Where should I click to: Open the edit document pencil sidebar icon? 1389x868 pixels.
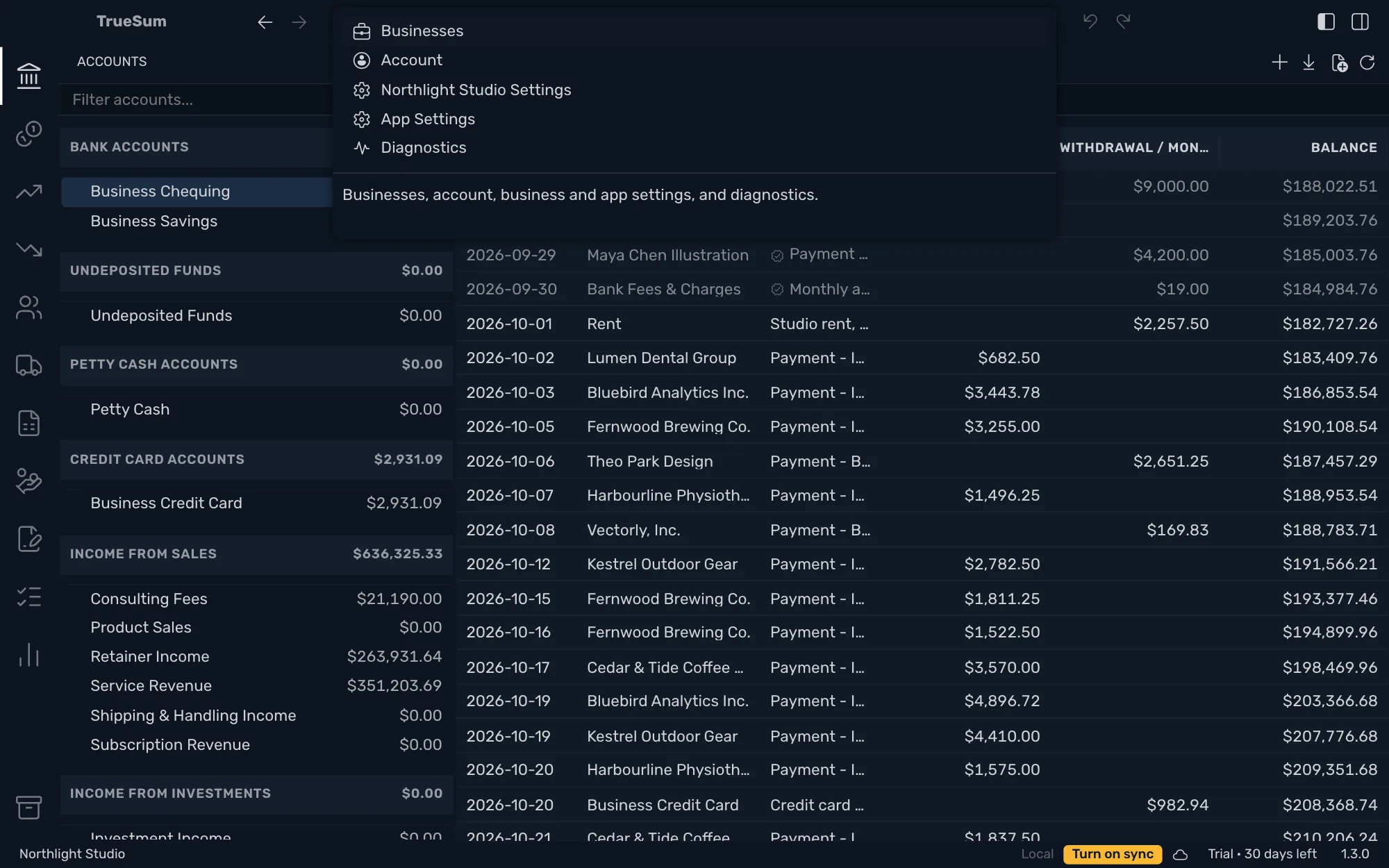(28, 539)
